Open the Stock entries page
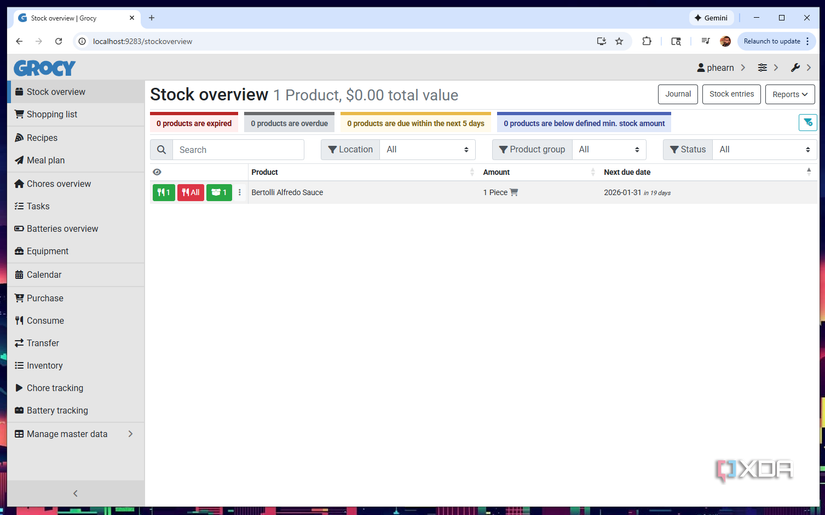825x515 pixels. point(731,94)
